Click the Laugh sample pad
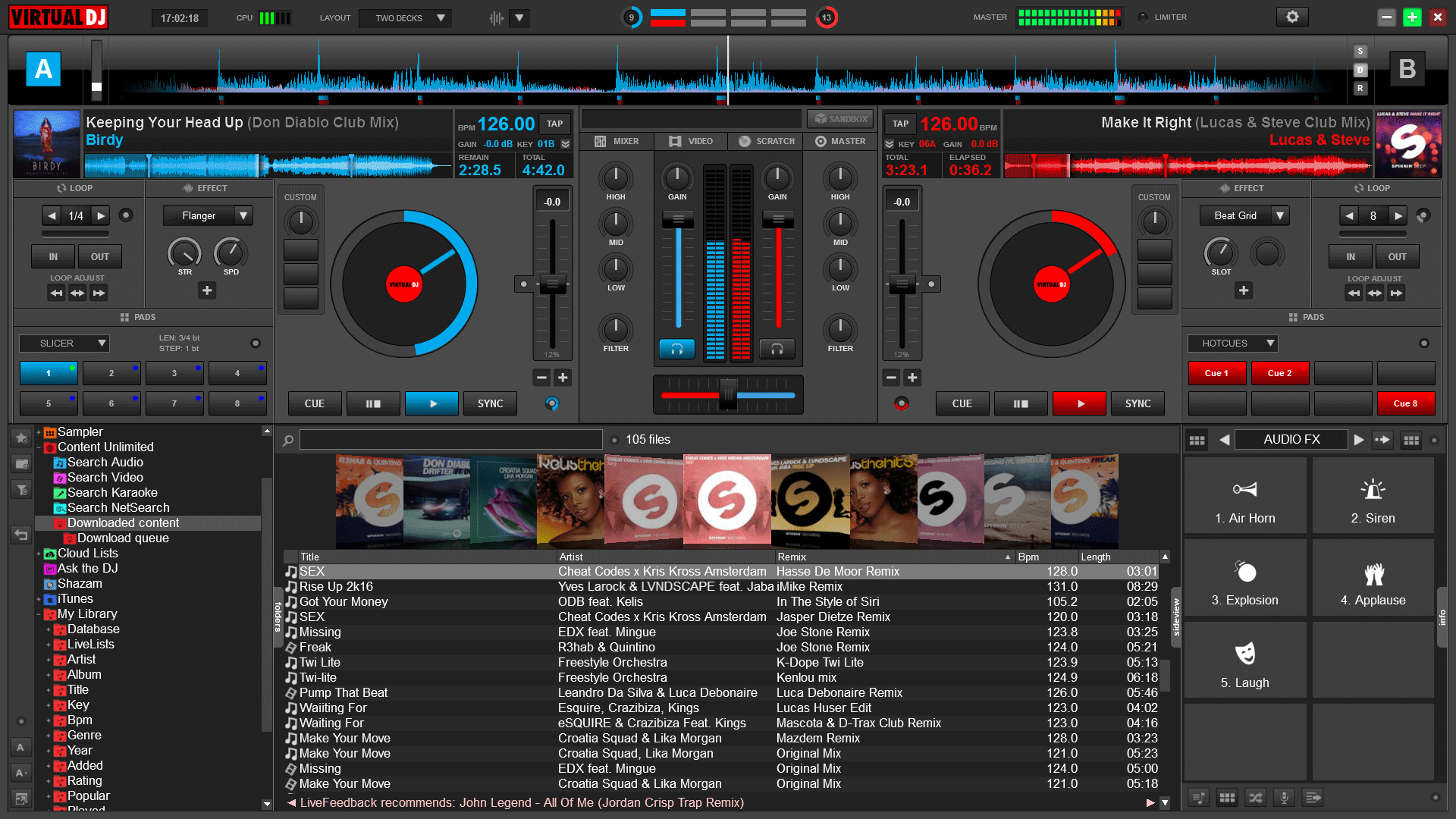 1244,662
